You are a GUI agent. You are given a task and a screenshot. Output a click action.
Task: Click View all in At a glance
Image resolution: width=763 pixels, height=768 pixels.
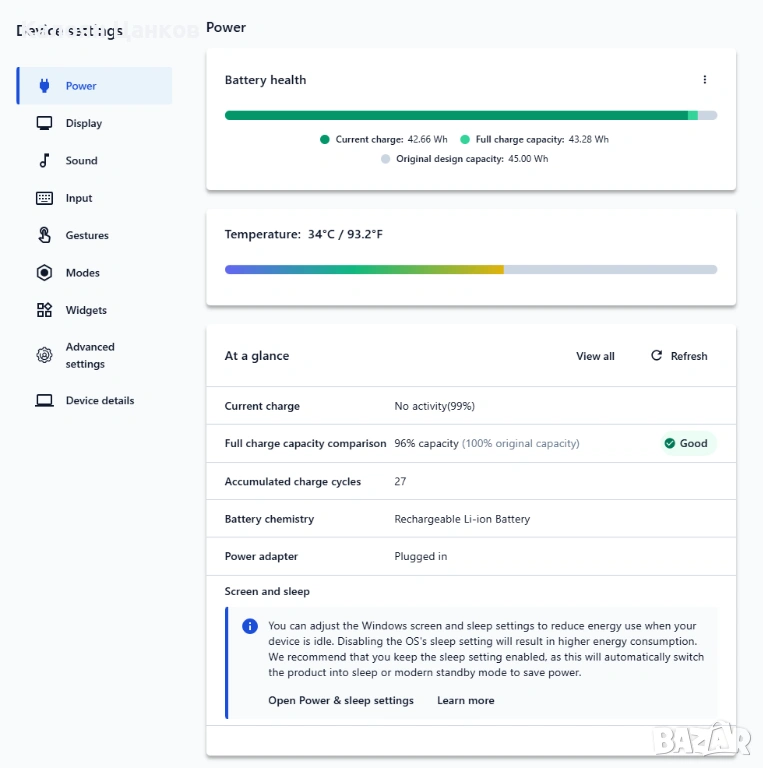(595, 356)
